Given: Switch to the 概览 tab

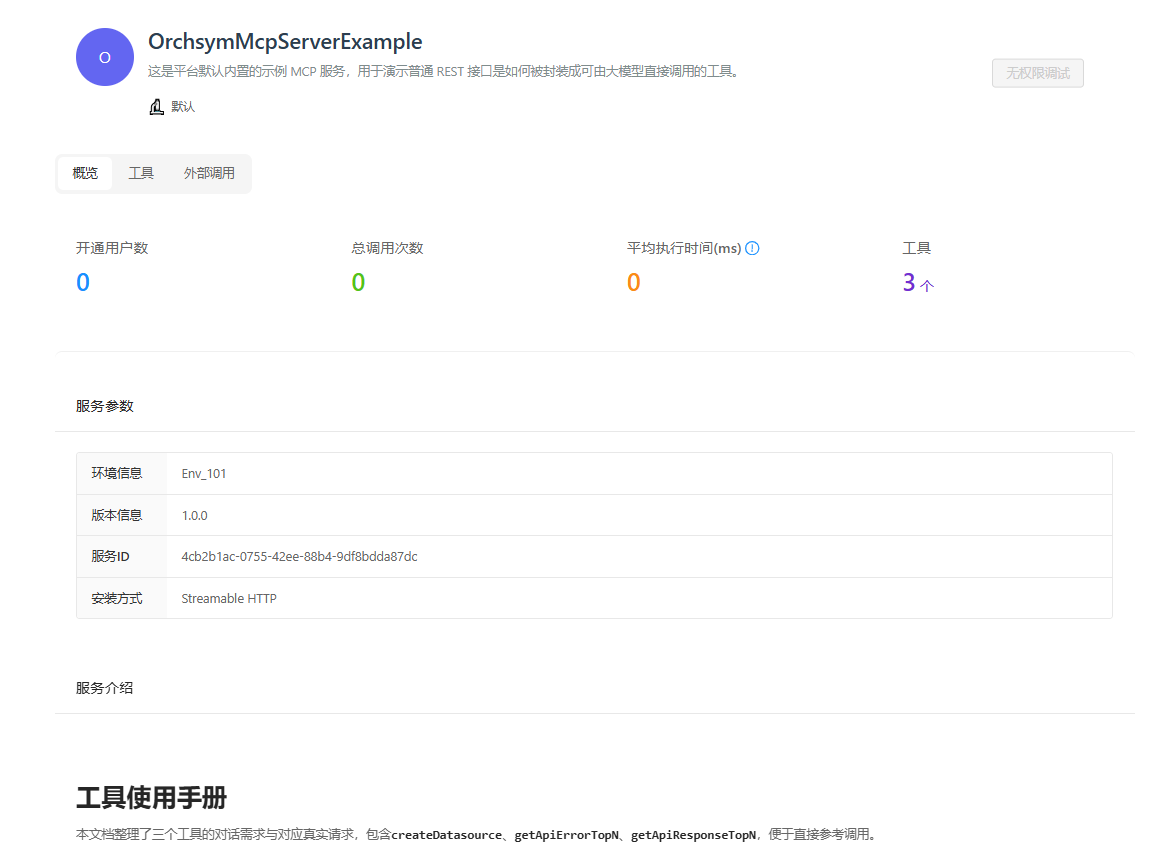Looking at the screenshot, I should click(x=85, y=173).
